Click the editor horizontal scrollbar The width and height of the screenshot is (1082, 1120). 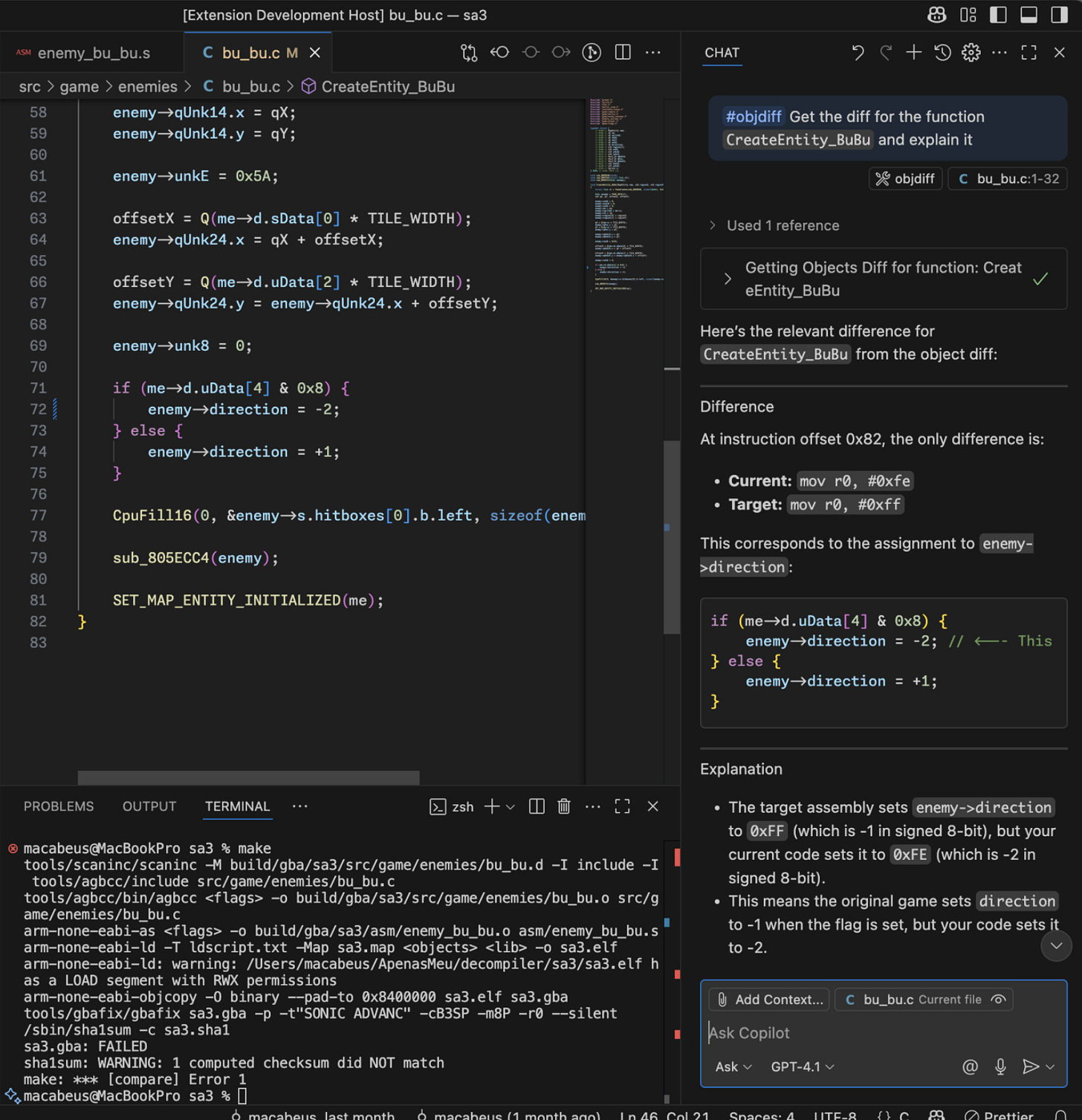pos(249,777)
